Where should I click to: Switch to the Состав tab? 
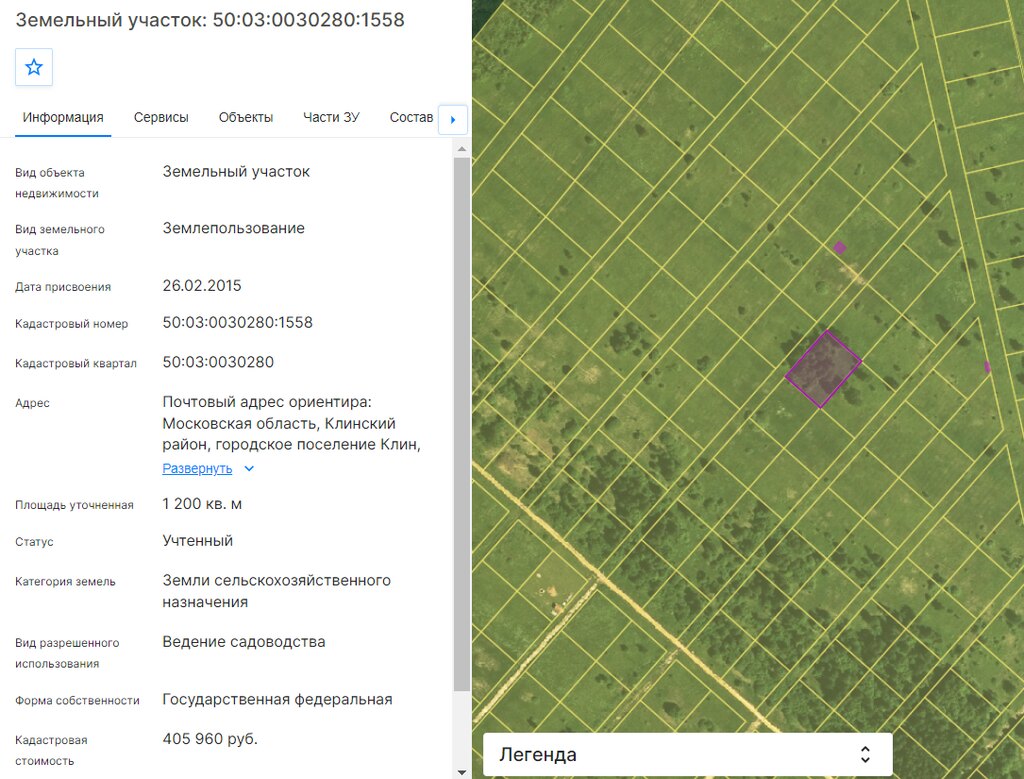[411, 118]
